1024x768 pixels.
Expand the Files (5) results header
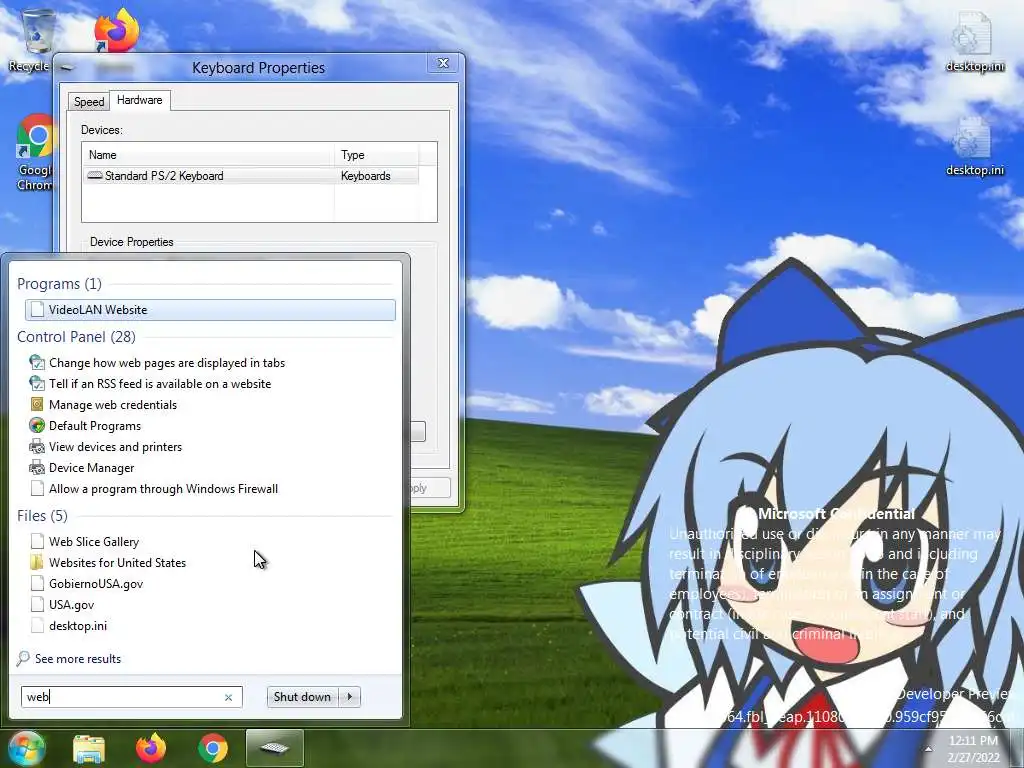[x=42, y=516]
